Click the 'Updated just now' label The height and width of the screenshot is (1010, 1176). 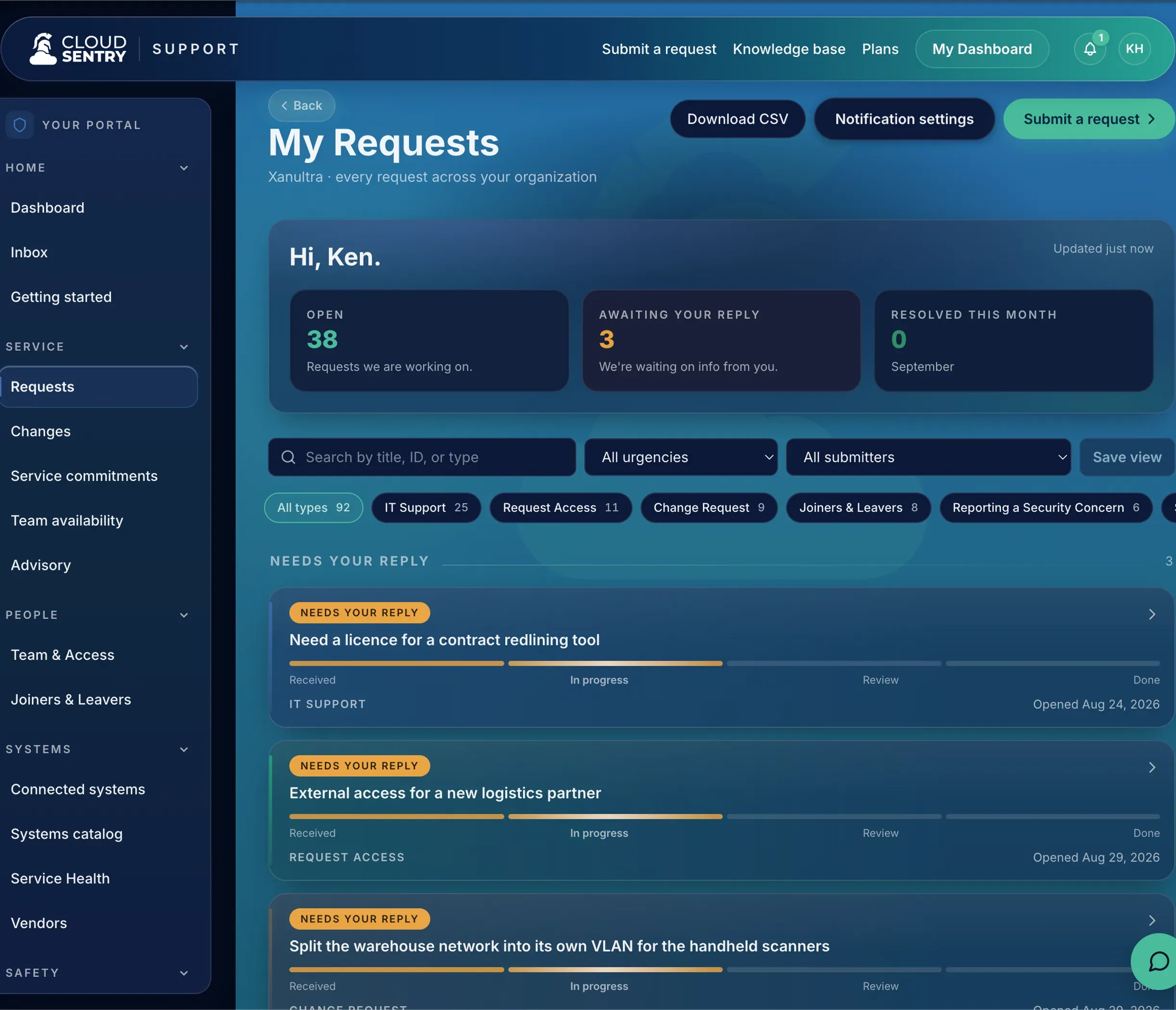[x=1103, y=249]
